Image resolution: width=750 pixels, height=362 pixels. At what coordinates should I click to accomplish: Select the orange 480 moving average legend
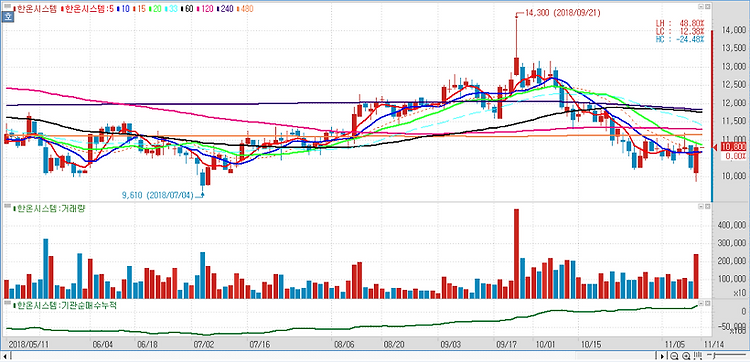point(245,9)
